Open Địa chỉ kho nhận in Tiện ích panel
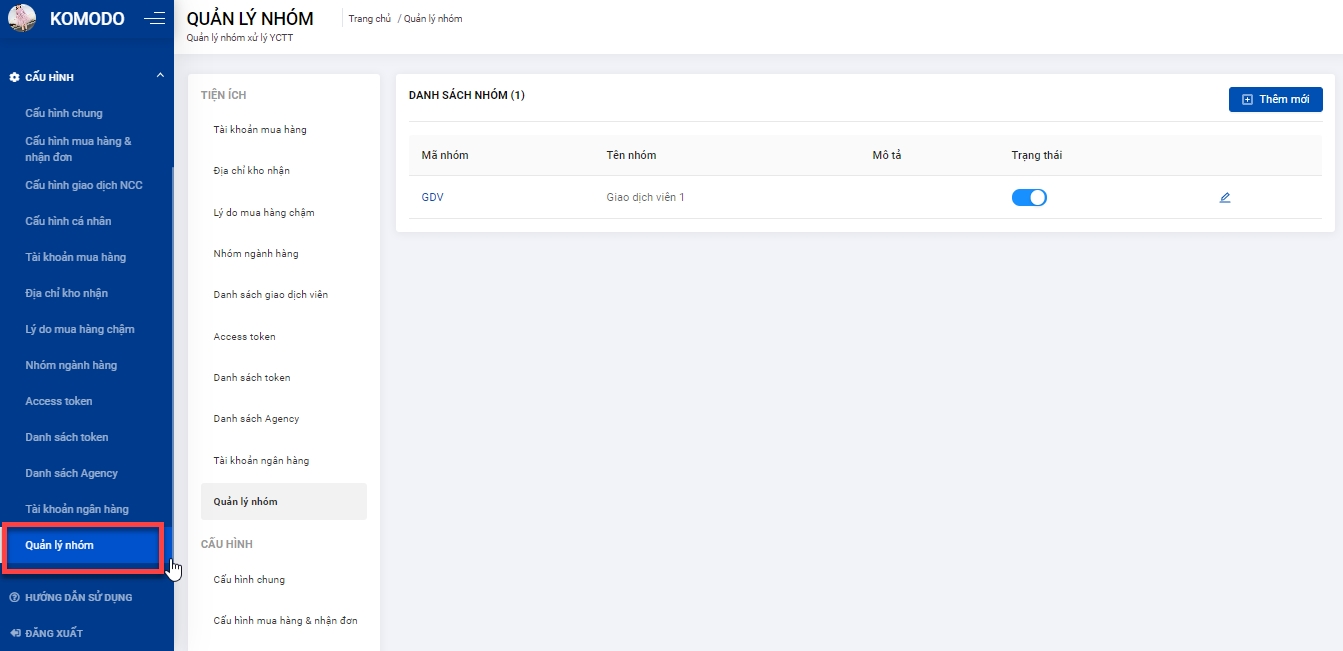The width and height of the screenshot is (1343, 651). pos(251,171)
